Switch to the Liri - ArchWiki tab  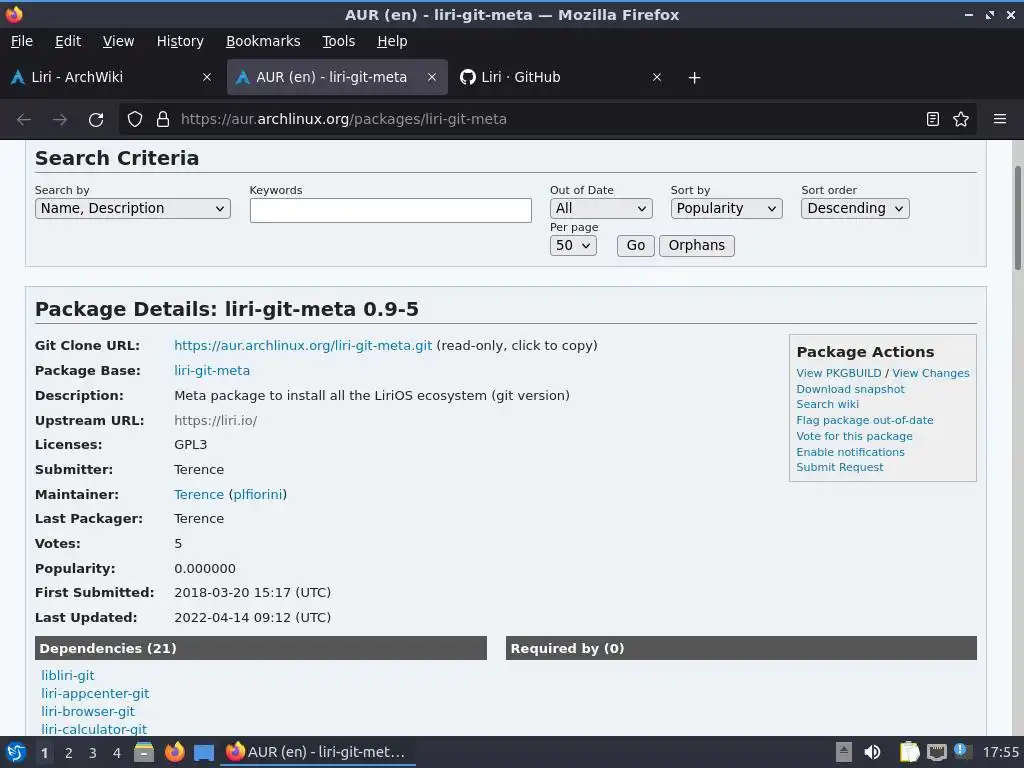tap(110, 77)
